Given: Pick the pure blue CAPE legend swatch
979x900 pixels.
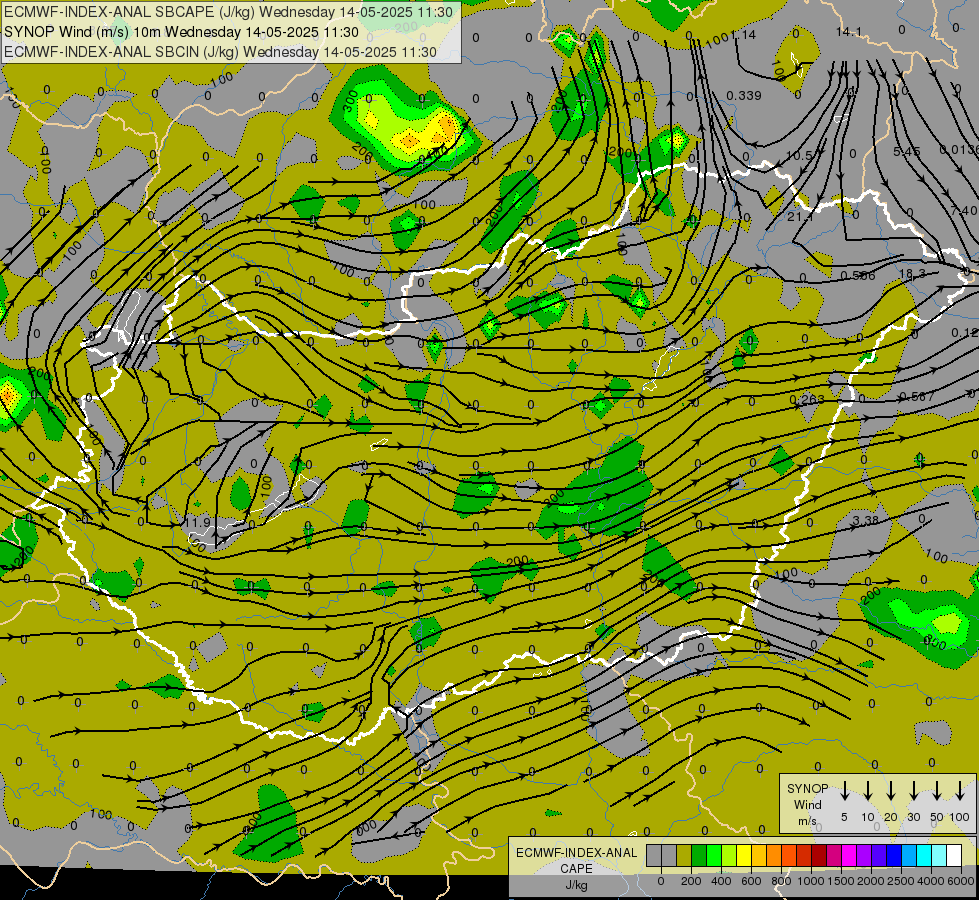Looking at the screenshot, I should [x=893, y=855].
